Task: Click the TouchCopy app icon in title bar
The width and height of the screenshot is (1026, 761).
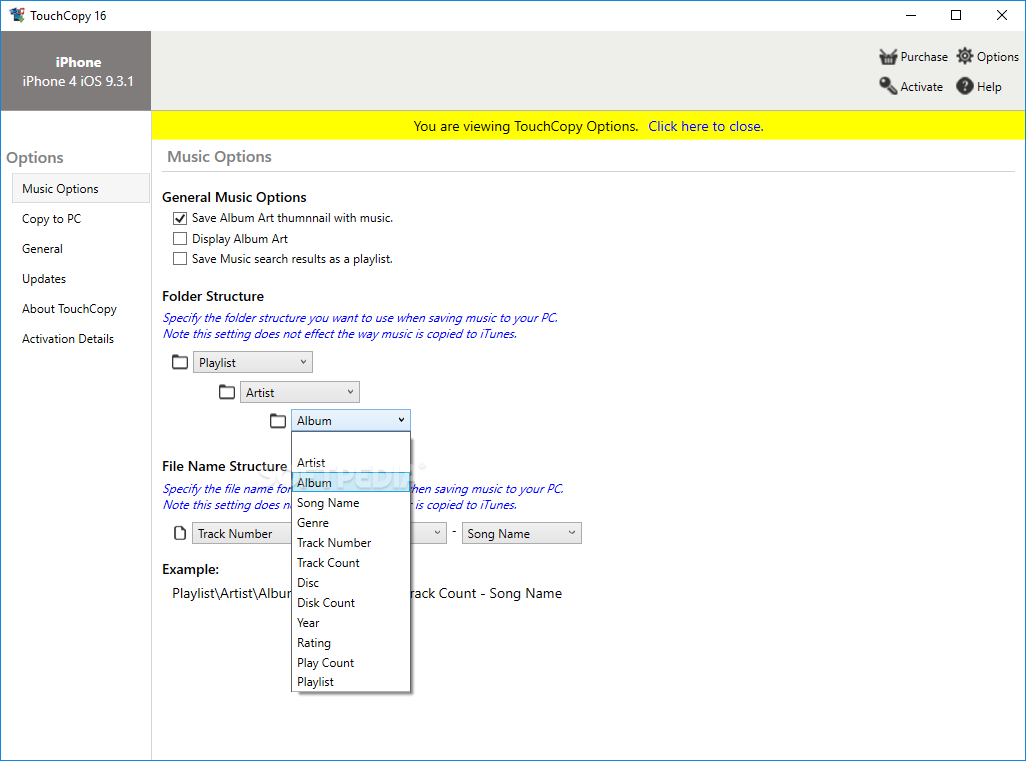Action: click(17, 15)
